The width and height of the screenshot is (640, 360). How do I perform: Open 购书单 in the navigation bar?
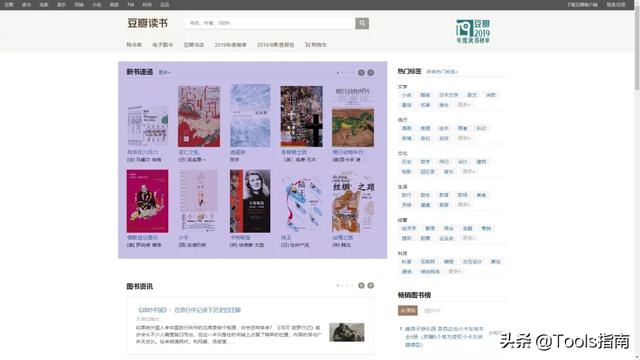[x=134, y=45]
